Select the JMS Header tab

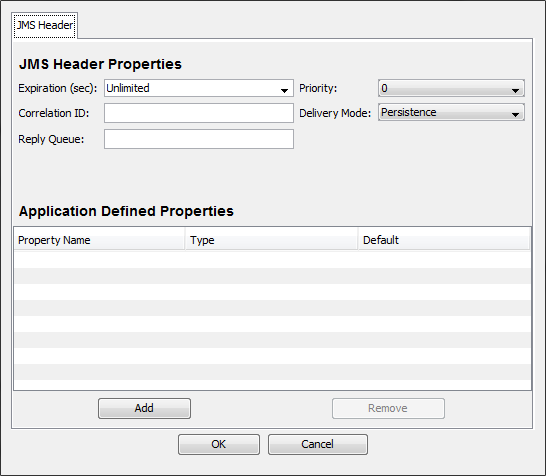click(45, 25)
